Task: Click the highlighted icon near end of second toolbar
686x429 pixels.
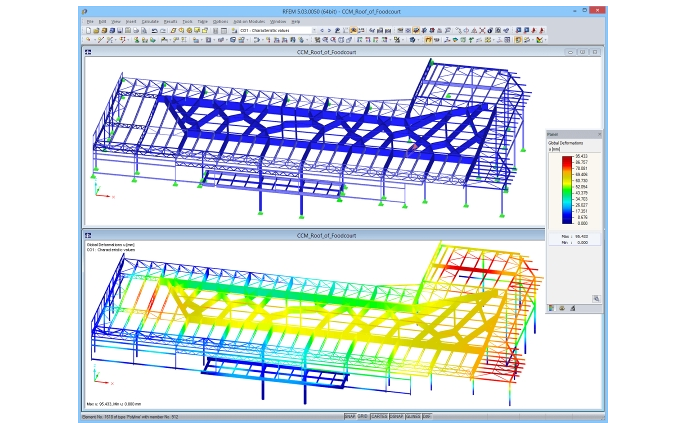Action: click(x=518, y=40)
